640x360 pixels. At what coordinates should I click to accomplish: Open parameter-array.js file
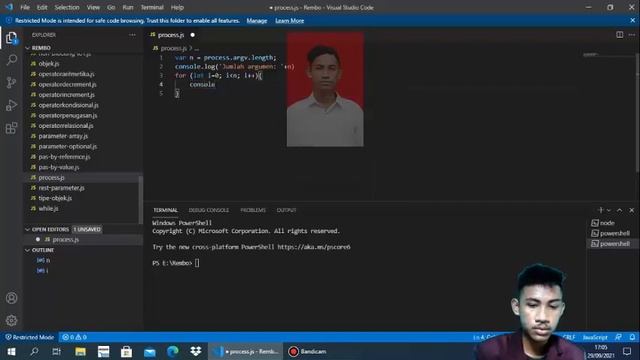coord(63,136)
